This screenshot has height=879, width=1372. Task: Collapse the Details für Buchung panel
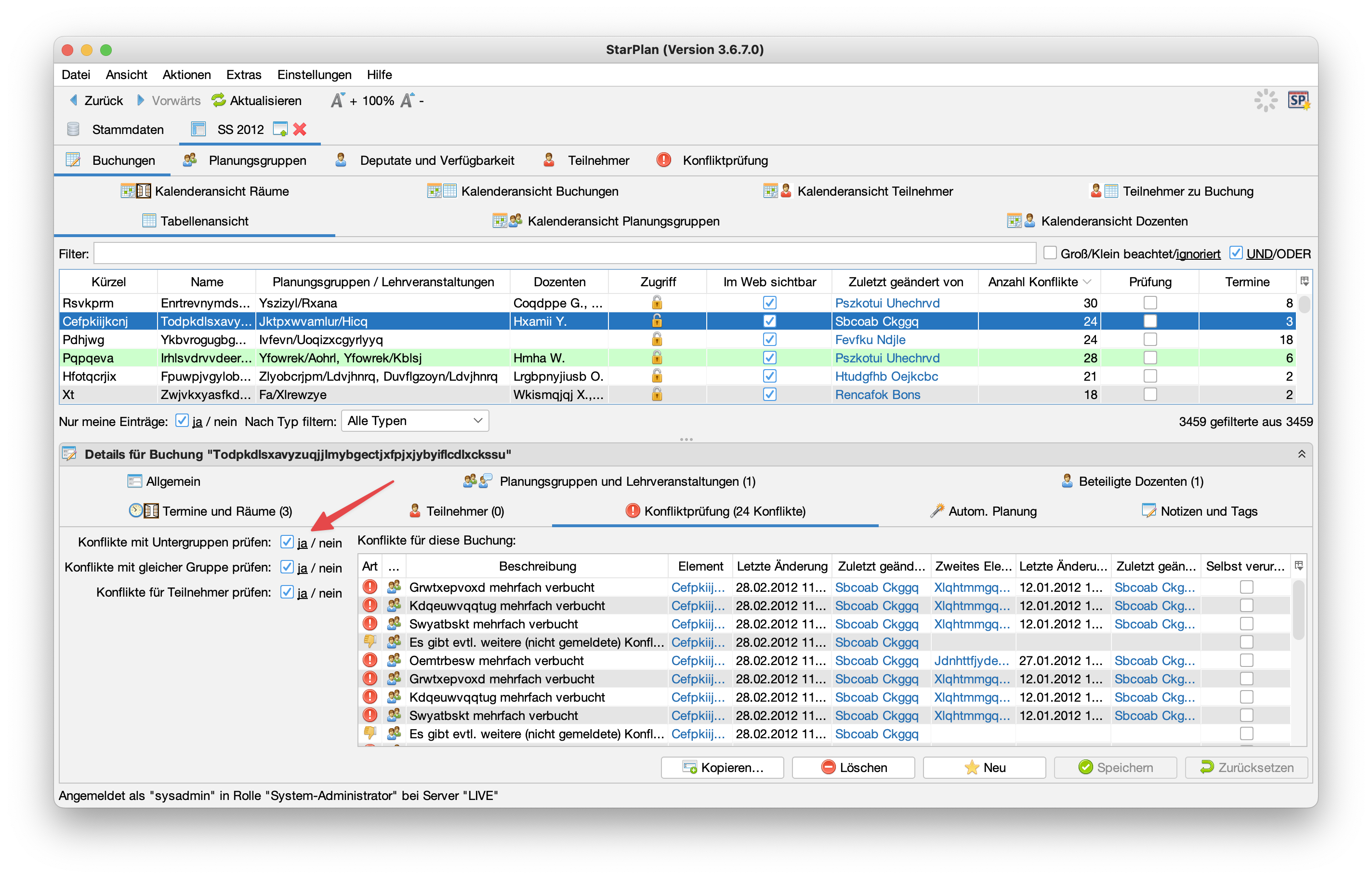tap(1301, 454)
